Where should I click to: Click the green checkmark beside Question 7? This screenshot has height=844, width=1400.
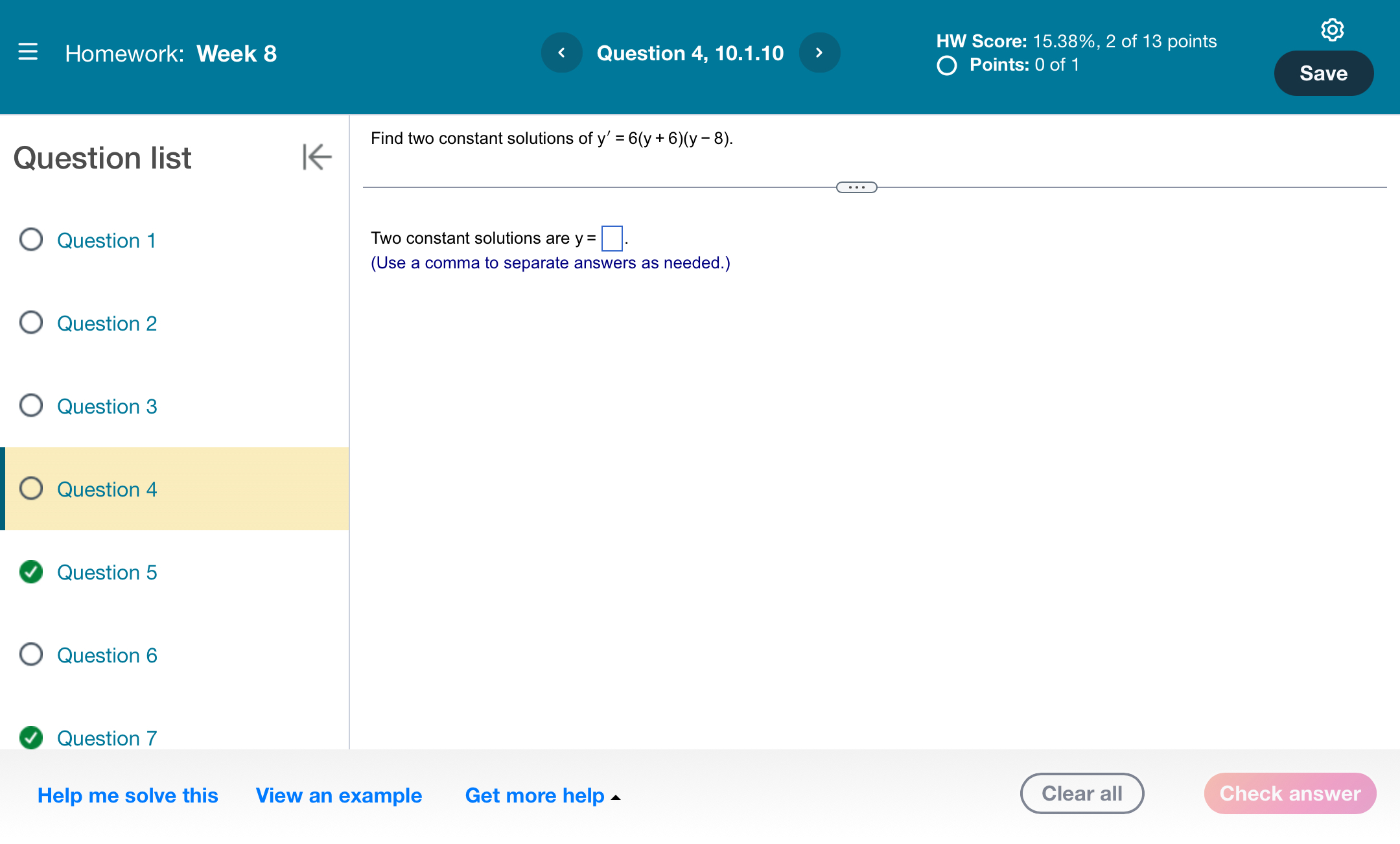pos(31,738)
